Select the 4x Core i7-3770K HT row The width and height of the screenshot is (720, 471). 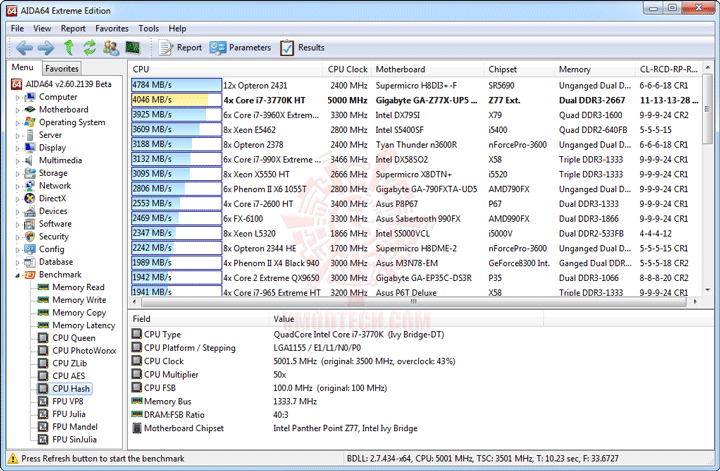click(x=416, y=100)
